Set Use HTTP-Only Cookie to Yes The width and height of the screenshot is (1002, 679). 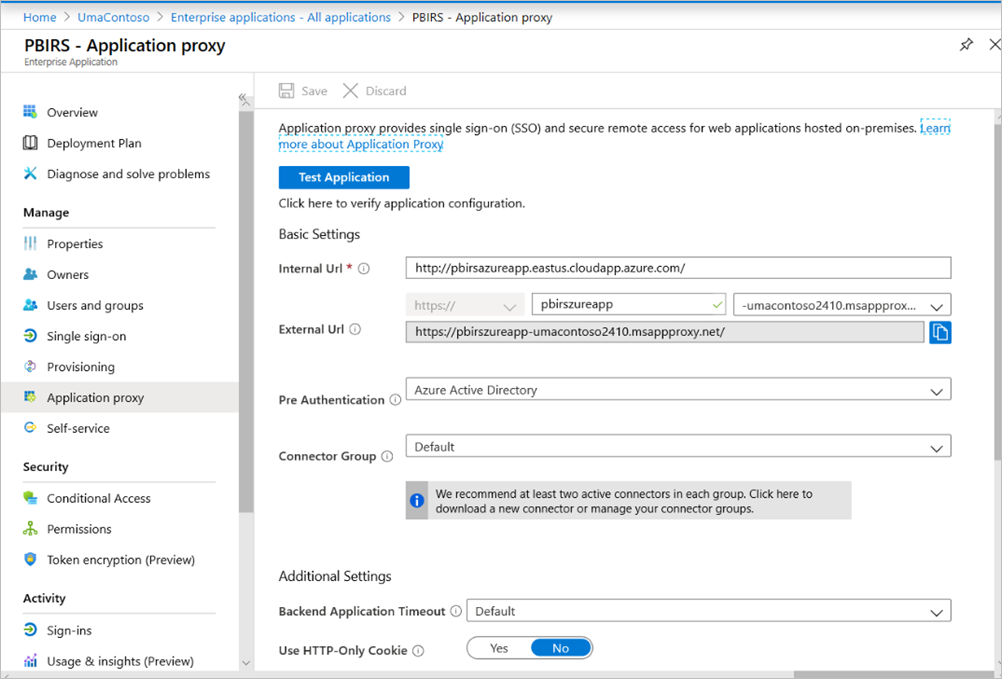click(x=499, y=647)
